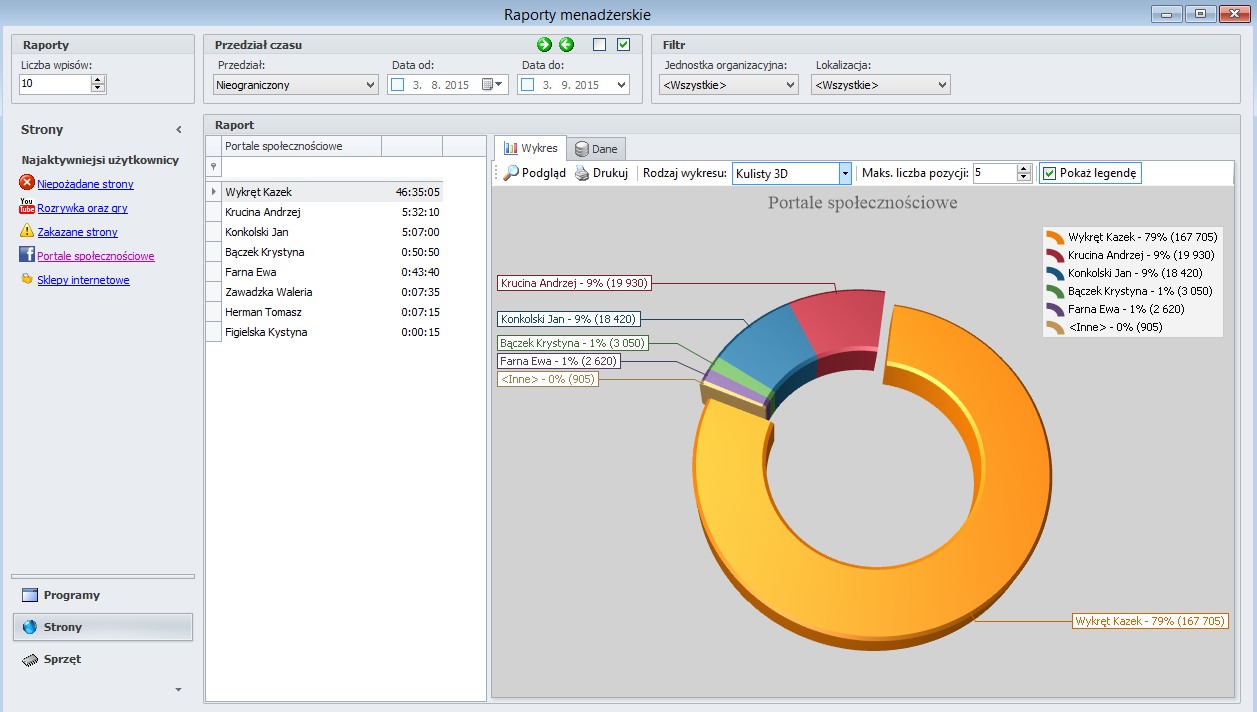Click the Podgląd button label
Viewport: 1257px width, 712px height.
coord(544,173)
